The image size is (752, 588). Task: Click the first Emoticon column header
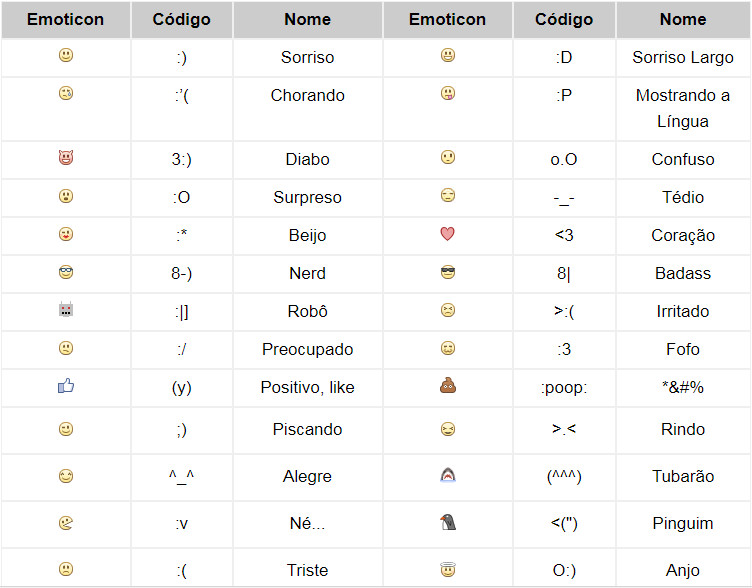pyautogui.click(x=66, y=20)
